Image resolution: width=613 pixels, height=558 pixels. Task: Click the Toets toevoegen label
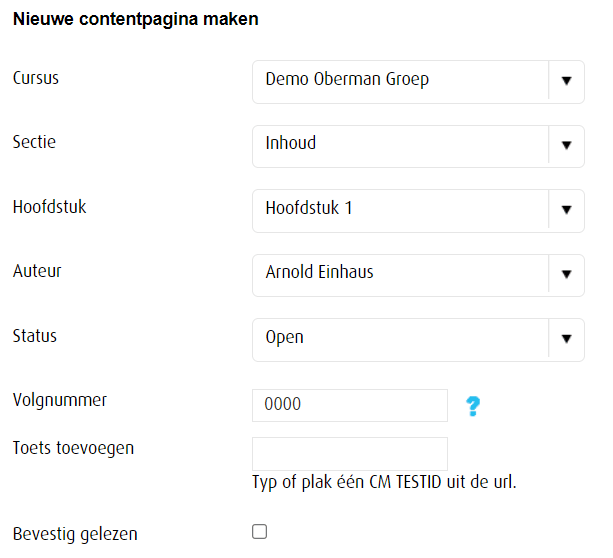73,447
